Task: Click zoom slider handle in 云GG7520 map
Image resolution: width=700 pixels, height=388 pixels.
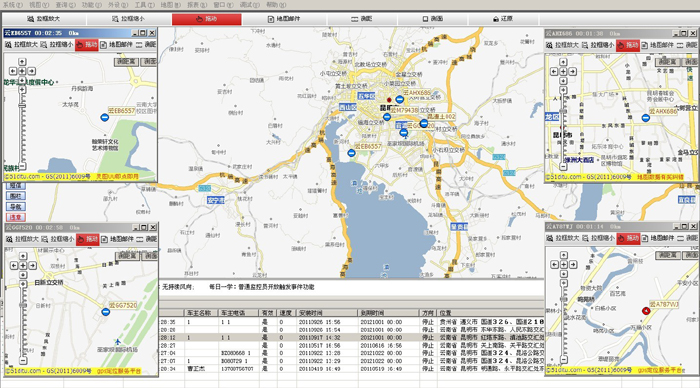Action: (23, 305)
